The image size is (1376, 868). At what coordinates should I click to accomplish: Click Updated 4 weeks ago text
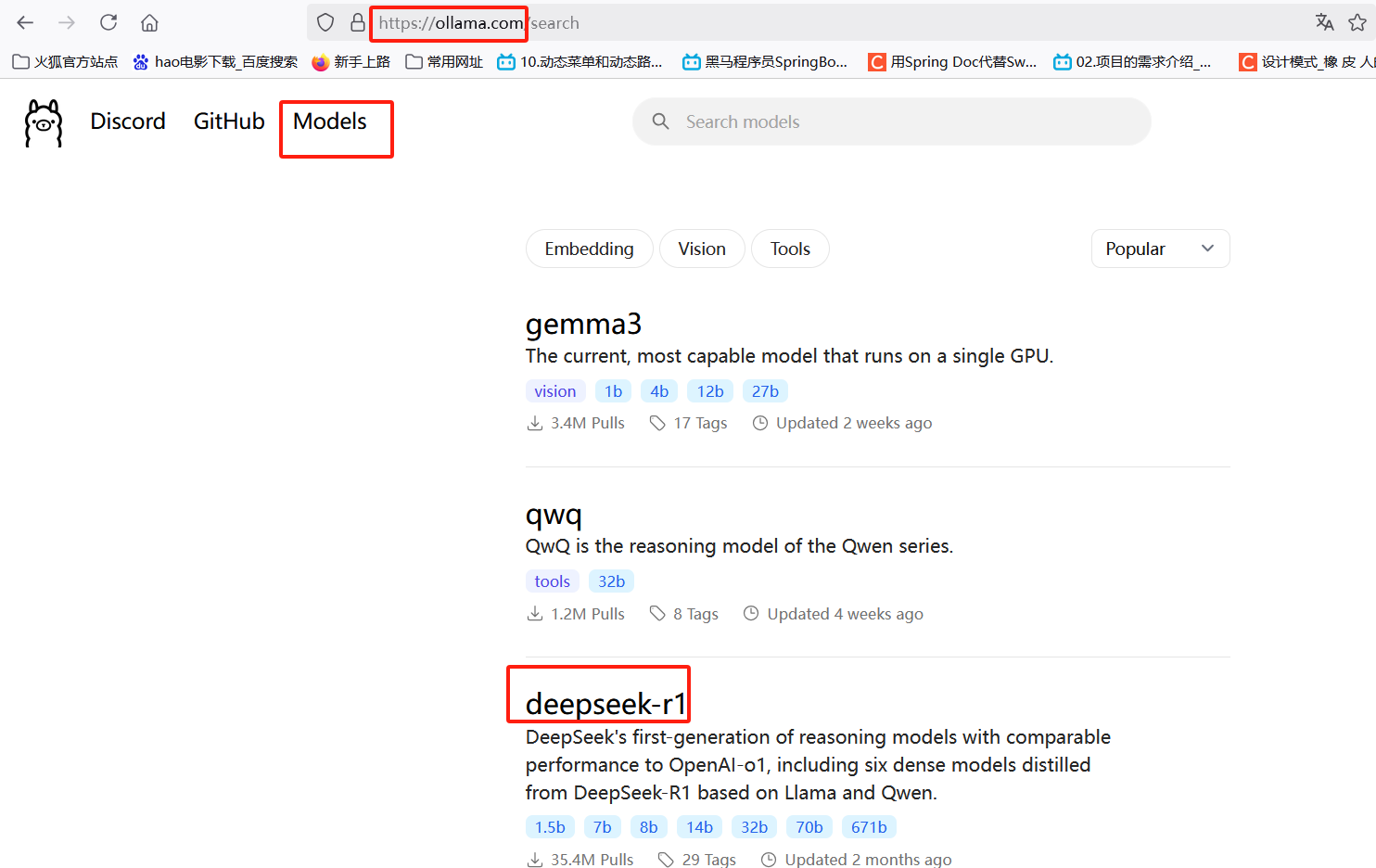[845, 614]
